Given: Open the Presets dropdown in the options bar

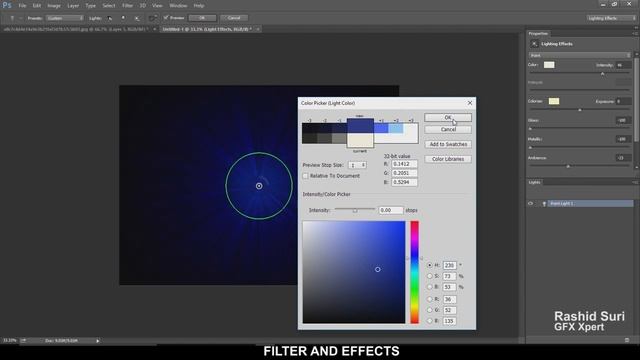Looking at the screenshot, I should click(x=64, y=18).
